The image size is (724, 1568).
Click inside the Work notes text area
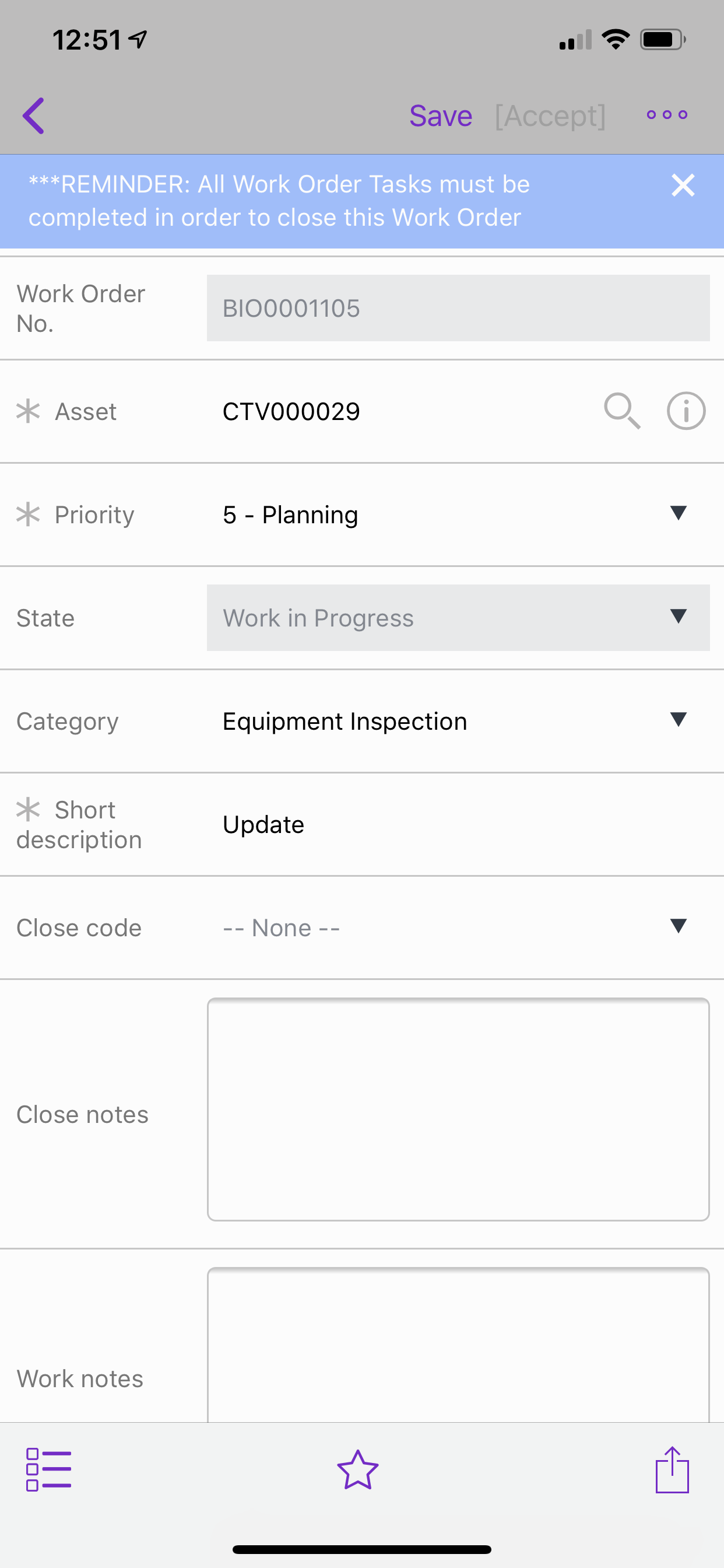458,1345
